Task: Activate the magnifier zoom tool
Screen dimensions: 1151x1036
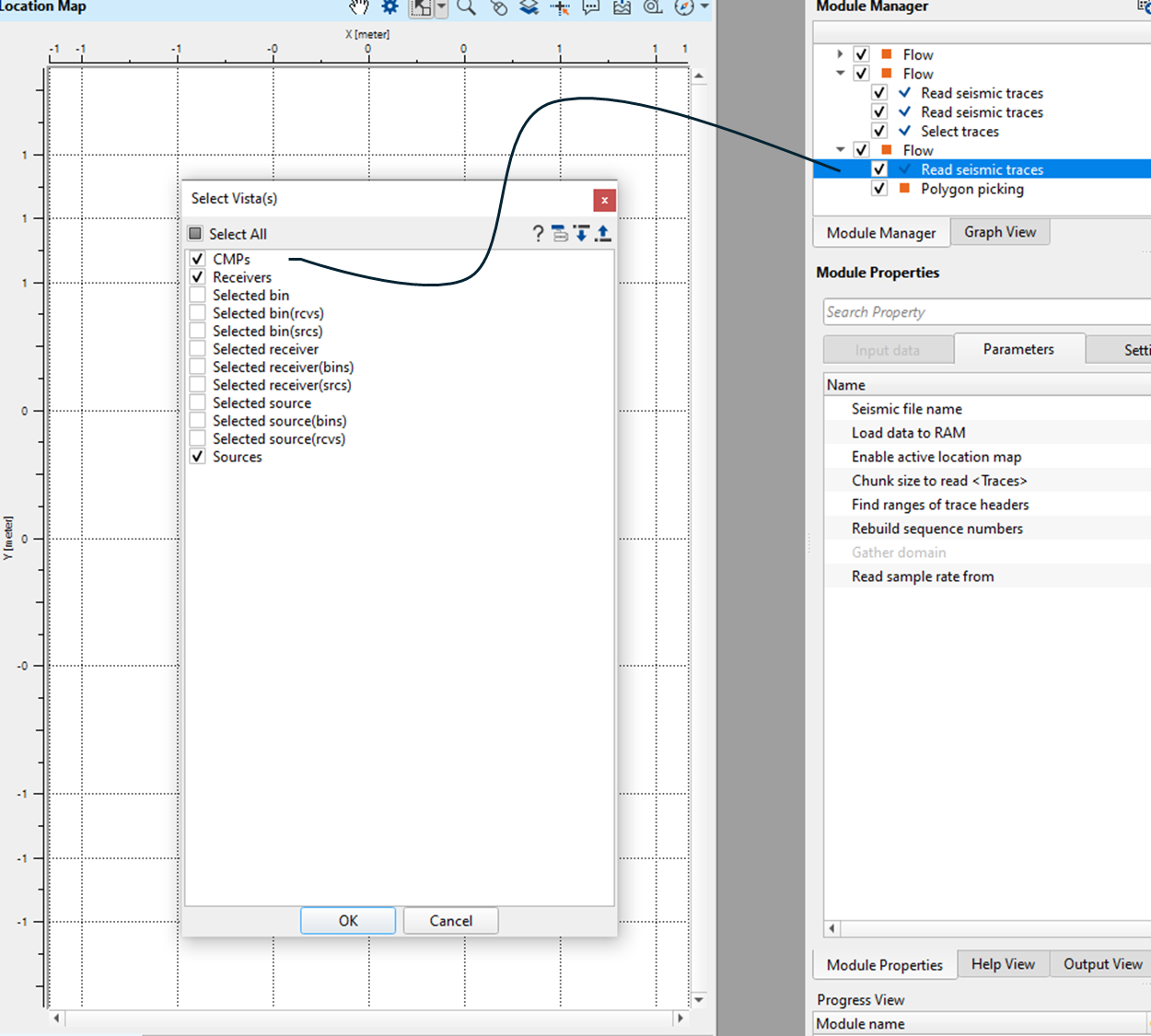Action: 467,7
